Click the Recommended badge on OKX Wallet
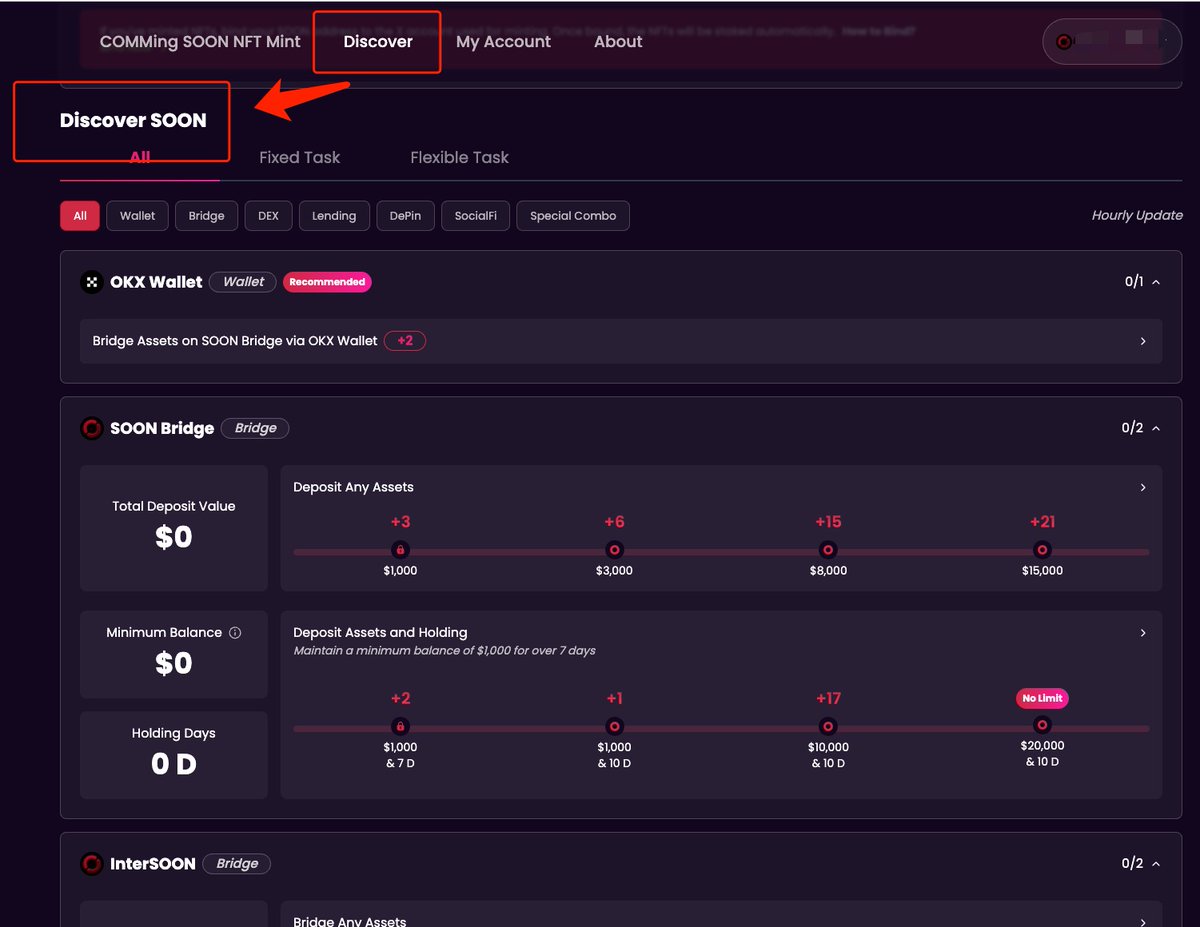 [327, 282]
